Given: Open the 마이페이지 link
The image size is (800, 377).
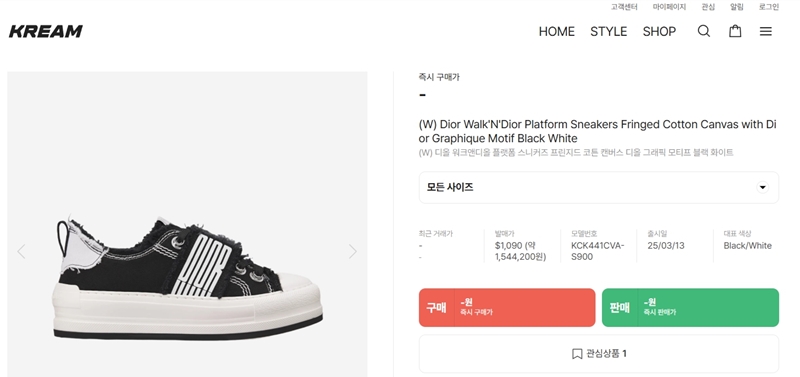Looking at the screenshot, I should (x=669, y=7).
